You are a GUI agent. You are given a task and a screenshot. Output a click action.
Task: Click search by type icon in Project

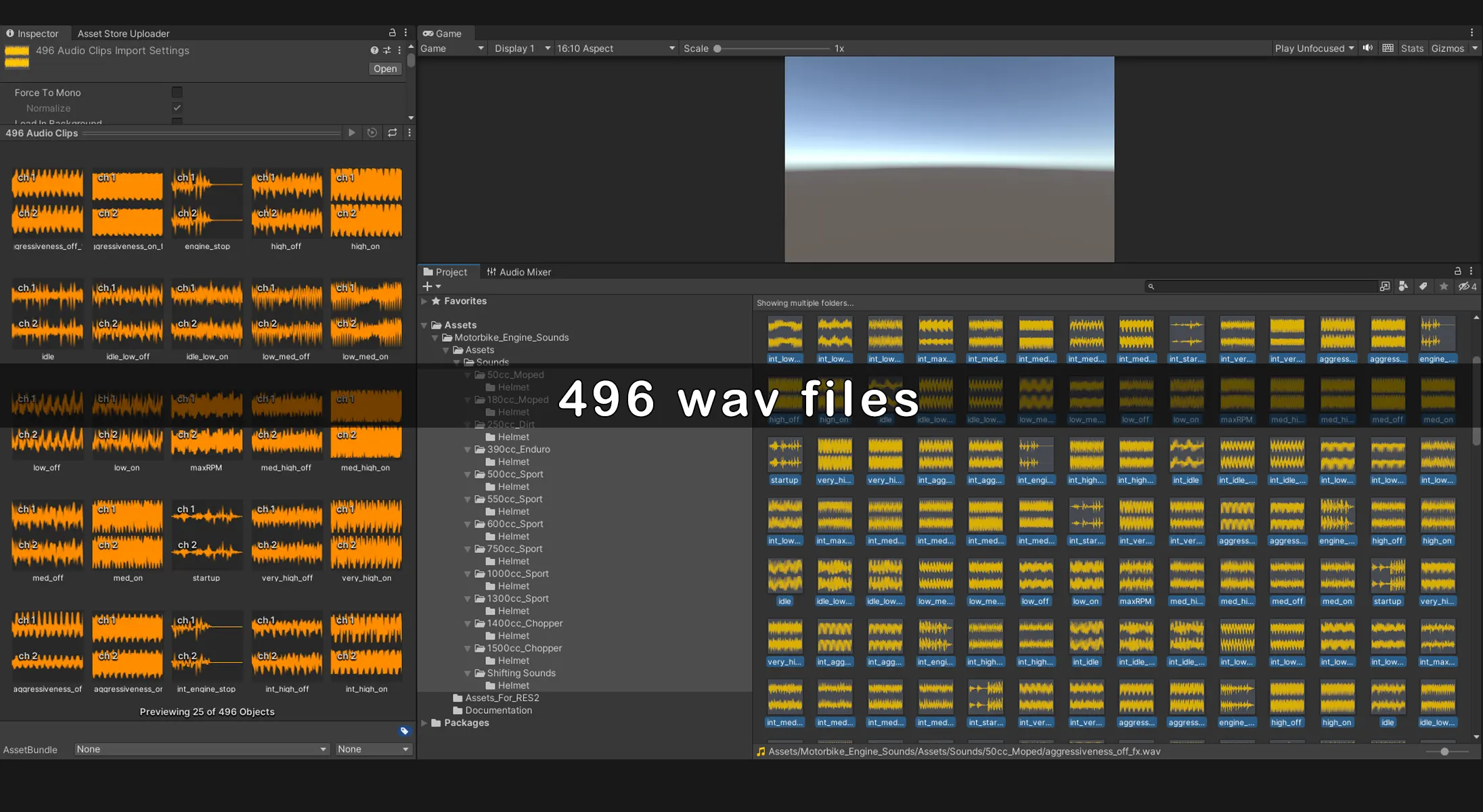coord(1403,286)
